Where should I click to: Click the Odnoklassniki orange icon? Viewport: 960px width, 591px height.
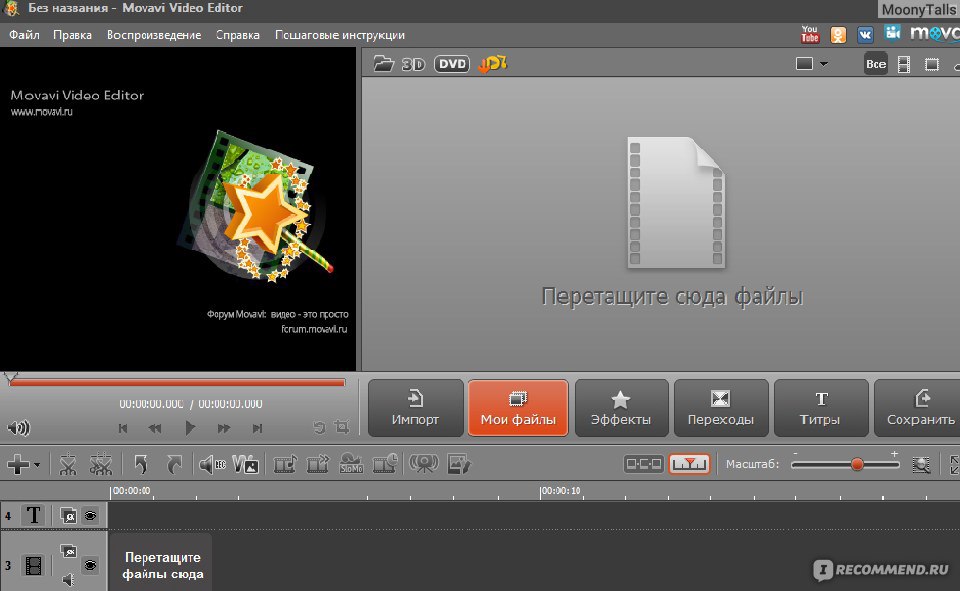point(838,35)
